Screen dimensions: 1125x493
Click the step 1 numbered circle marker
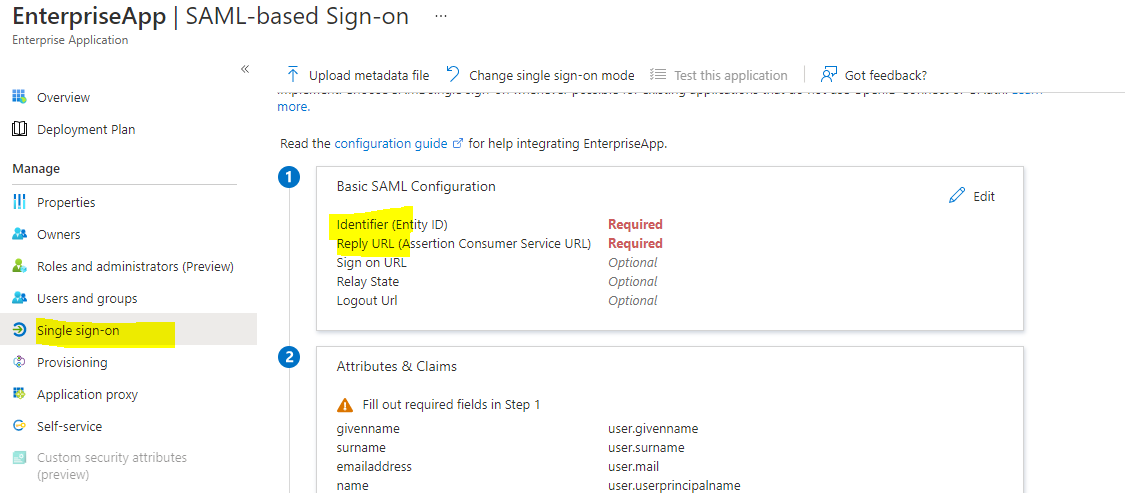(288, 178)
